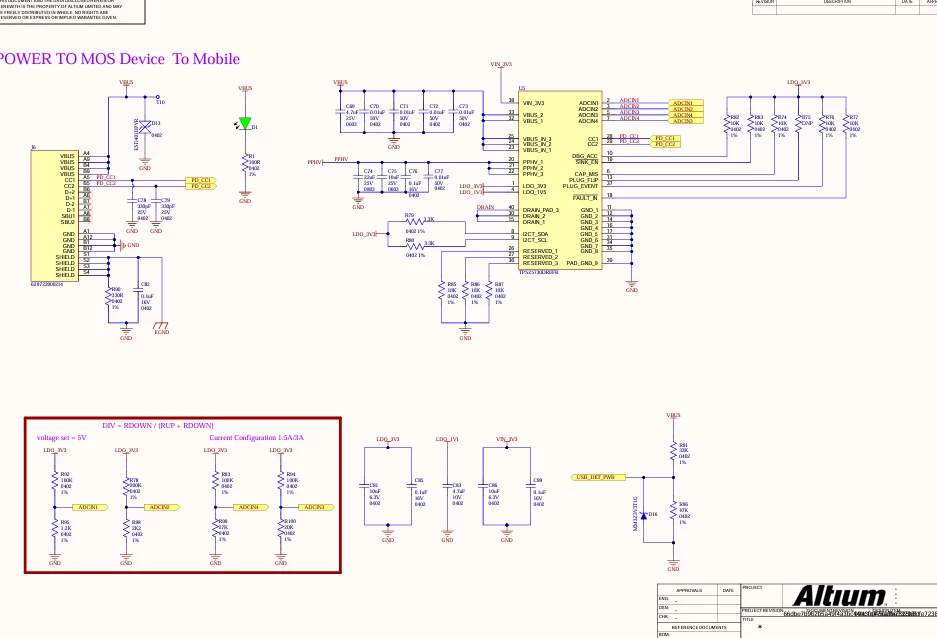The width and height of the screenshot is (937, 638).
Task: Click capacitor symbol C74 on PPHV rail
Action: pyautogui.click(x=358, y=177)
